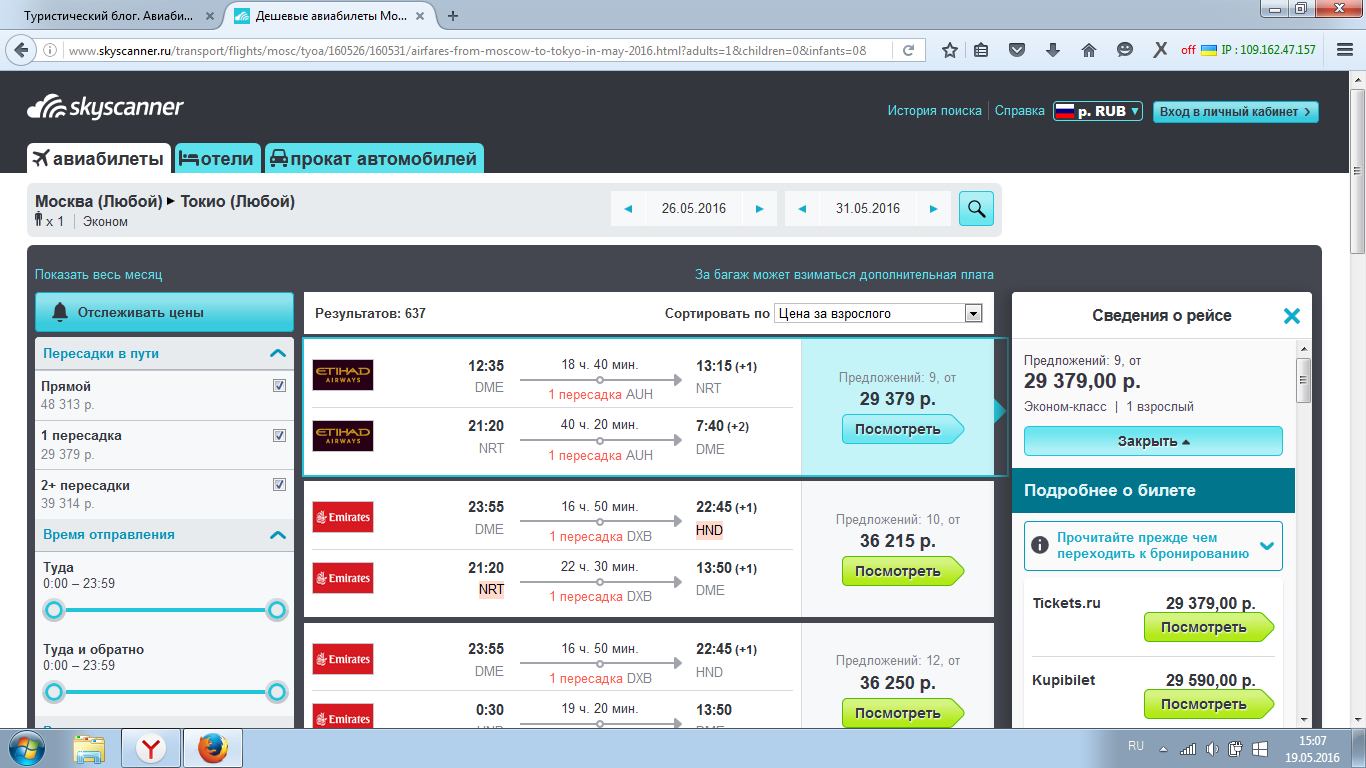Select the Дешевые авиабилеты browser tab
Image resolution: width=1366 pixels, height=768 pixels.
tap(330, 16)
